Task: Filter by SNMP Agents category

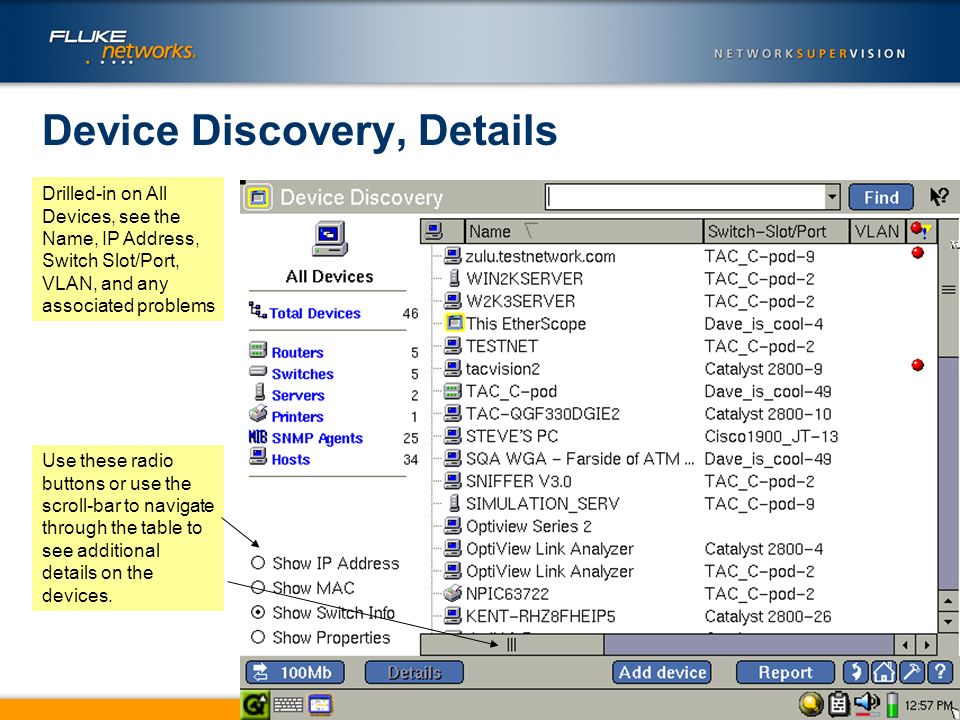Action: [317, 438]
